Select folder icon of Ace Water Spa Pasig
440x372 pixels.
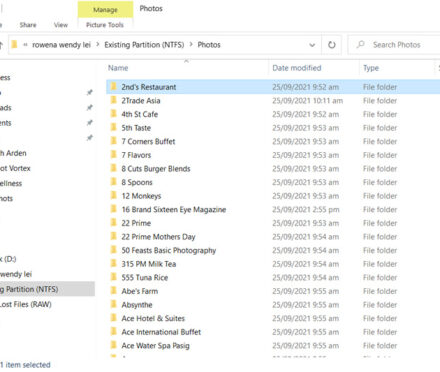(114, 345)
